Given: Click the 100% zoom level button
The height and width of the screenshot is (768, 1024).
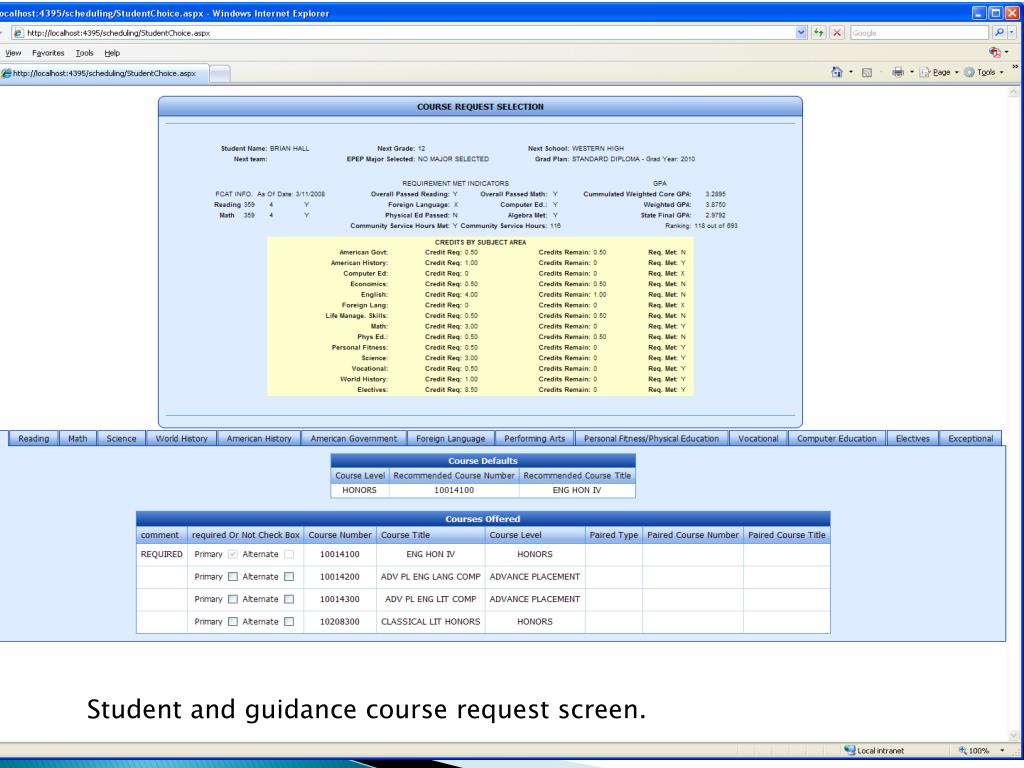Looking at the screenshot, I should (x=978, y=750).
